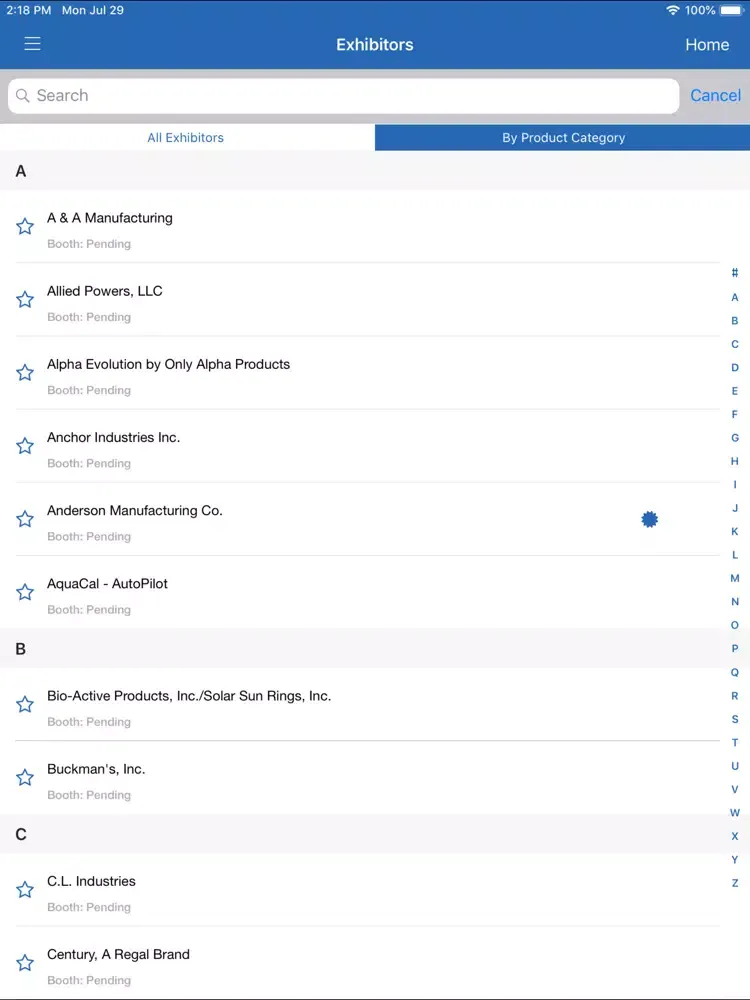Image resolution: width=750 pixels, height=1000 pixels.
Task: Jump to letter A in index
Action: click(x=735, y=297)
